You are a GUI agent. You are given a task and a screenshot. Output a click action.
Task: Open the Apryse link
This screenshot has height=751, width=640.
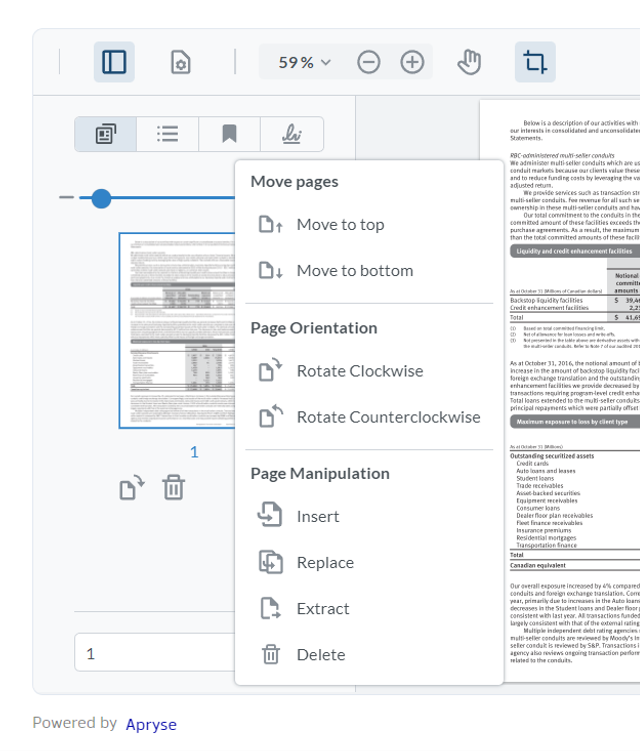(151, 724)
